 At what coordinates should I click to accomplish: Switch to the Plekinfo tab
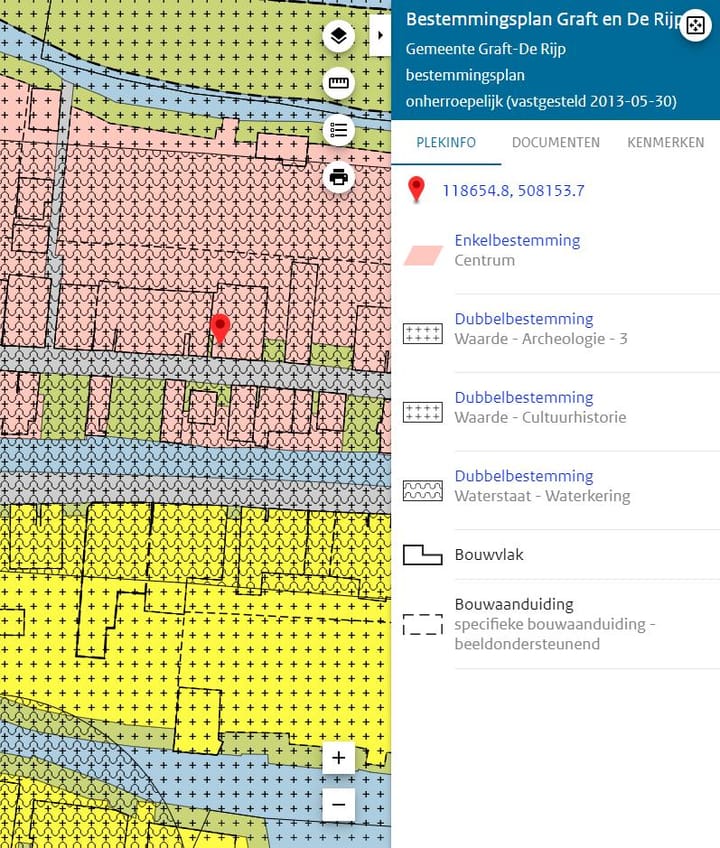(446, 143)
